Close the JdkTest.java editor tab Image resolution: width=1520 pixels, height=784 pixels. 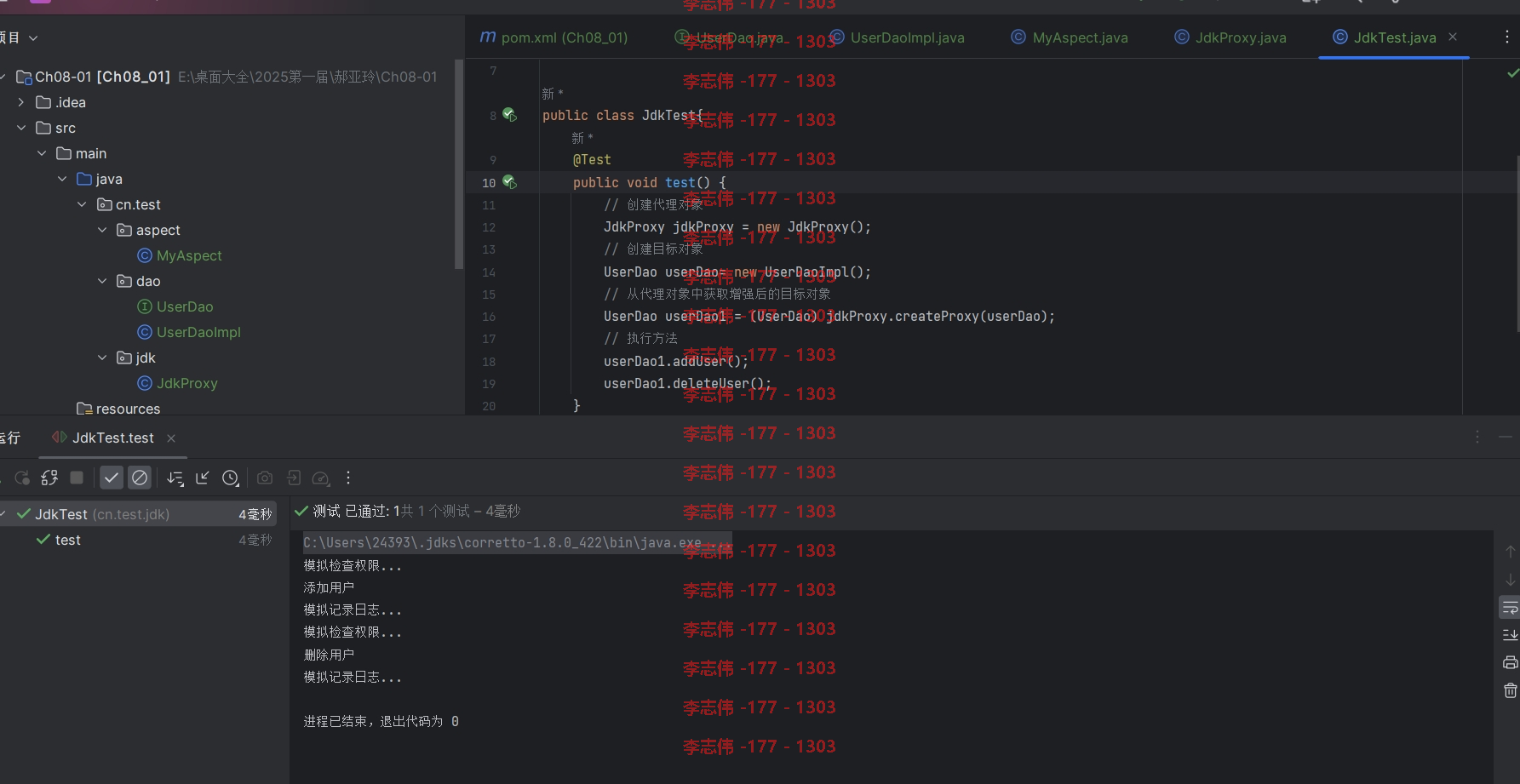pos(1453,37)
